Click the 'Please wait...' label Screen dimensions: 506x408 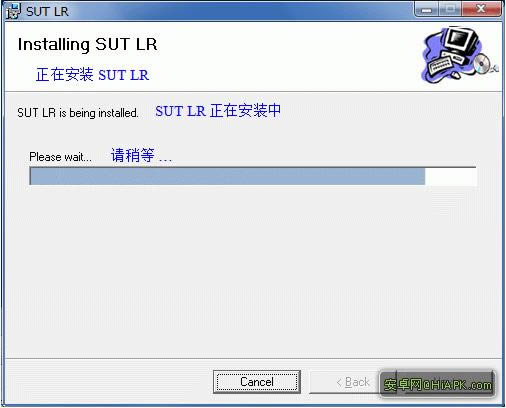click(x=60, y=157)
